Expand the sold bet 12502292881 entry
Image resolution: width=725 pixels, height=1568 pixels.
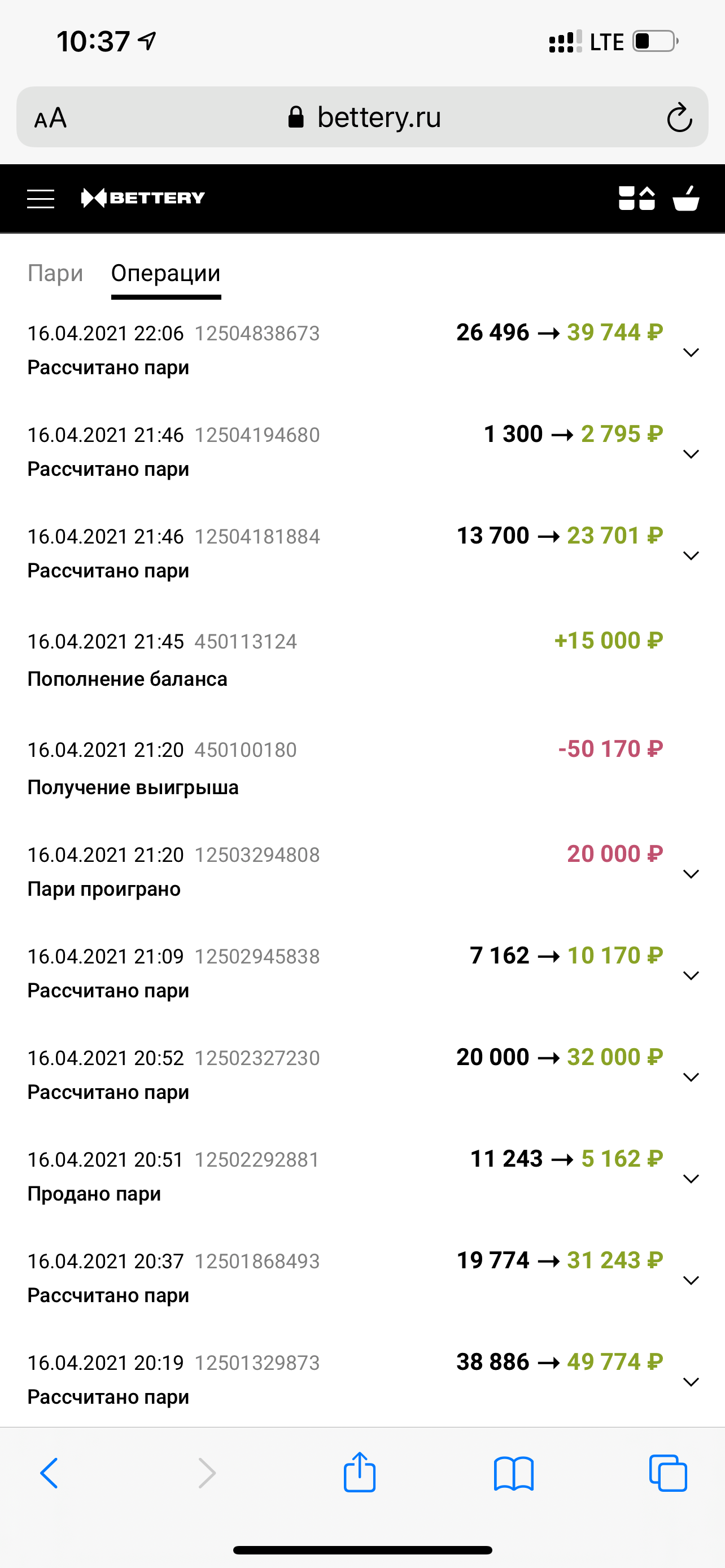[x=691, y=1179]
